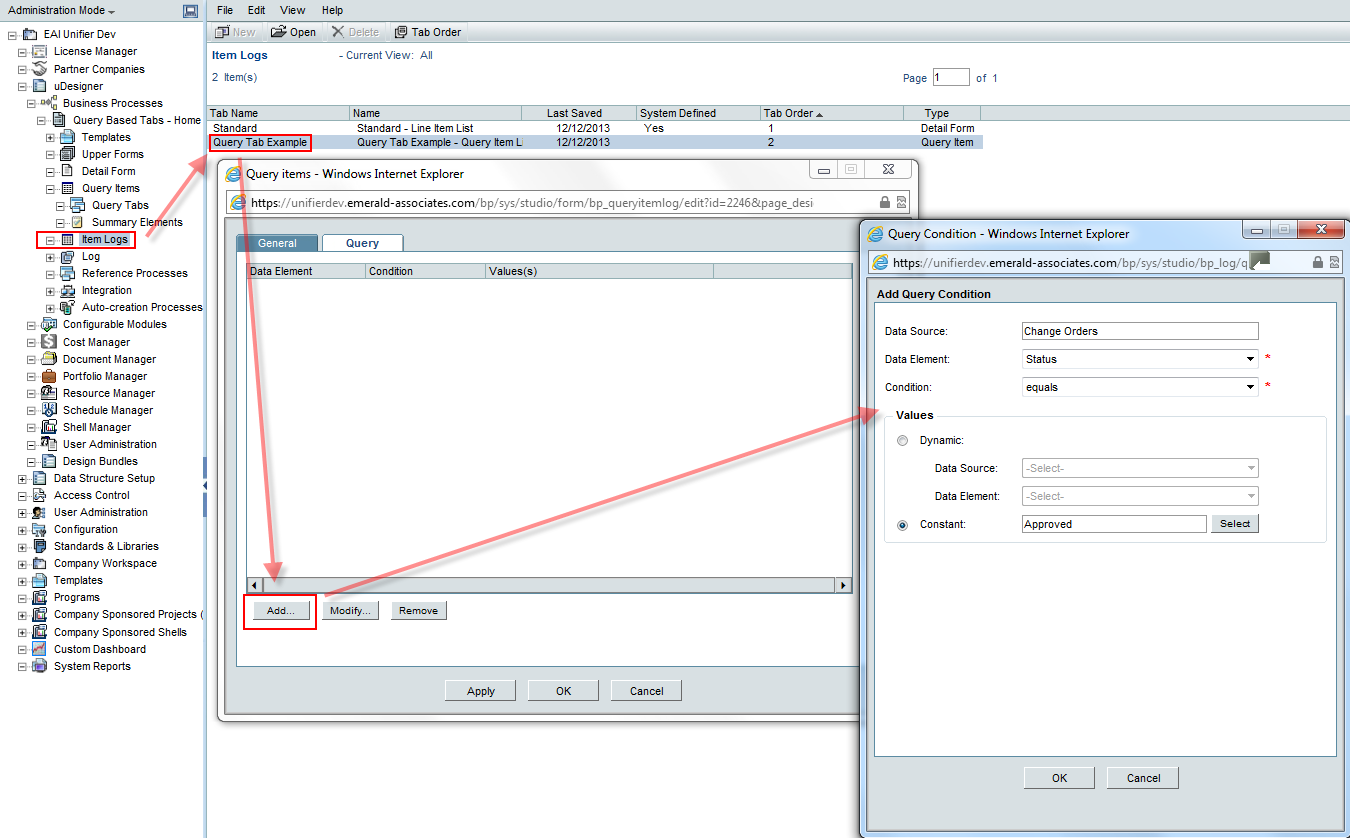Open the Data Element Status dropdown

[x=1250, y=359]
